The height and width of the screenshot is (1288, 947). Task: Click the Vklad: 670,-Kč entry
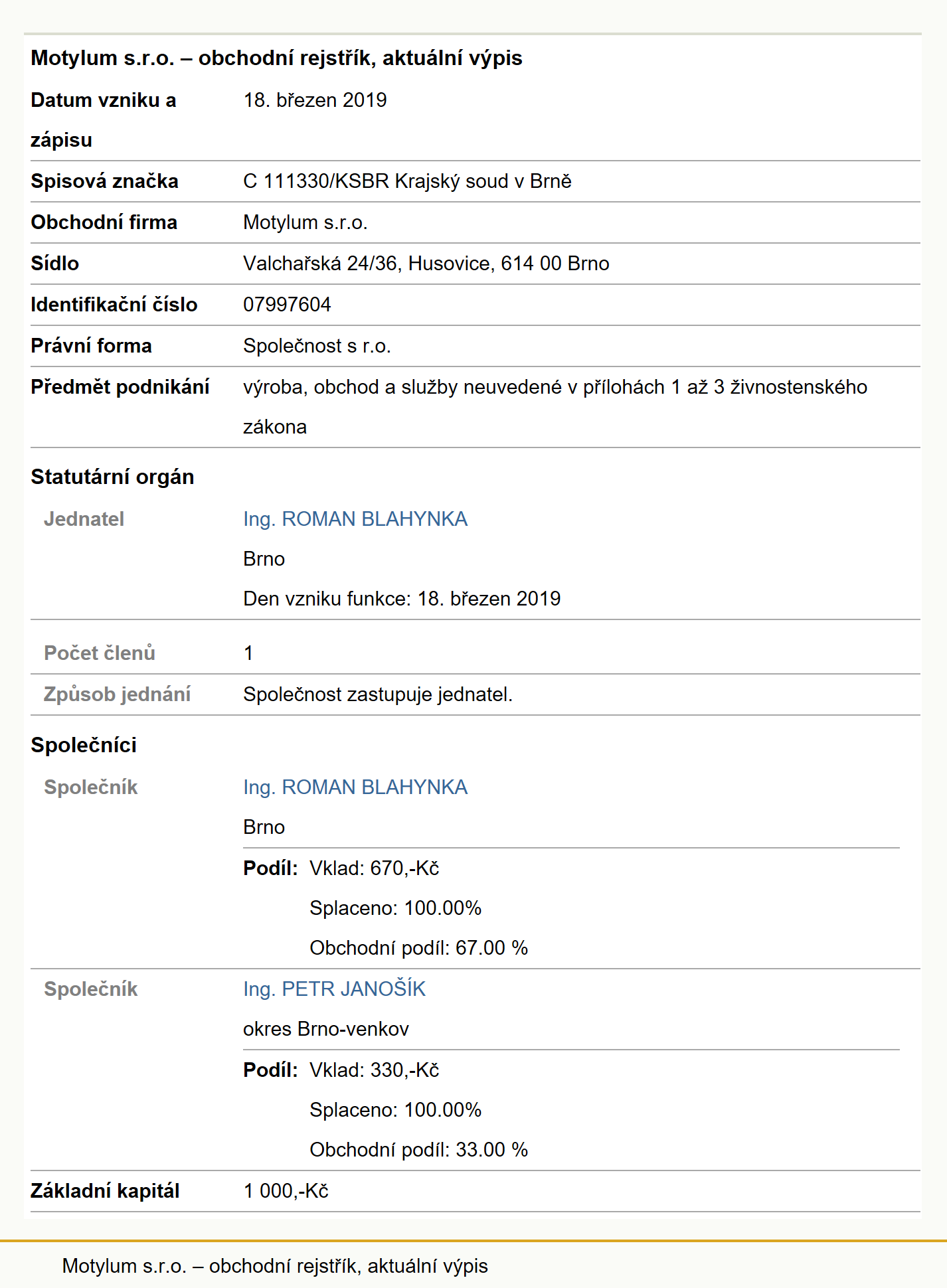tap(375, 868)
